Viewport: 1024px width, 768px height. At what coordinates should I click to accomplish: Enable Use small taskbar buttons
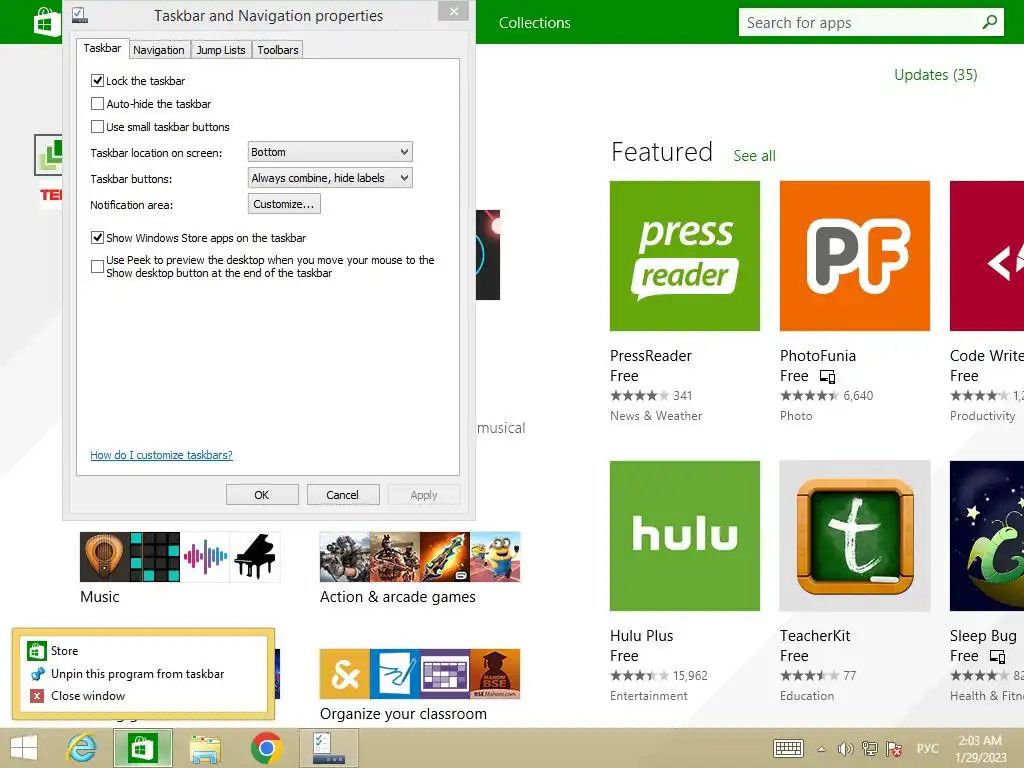tap(97, 127)
